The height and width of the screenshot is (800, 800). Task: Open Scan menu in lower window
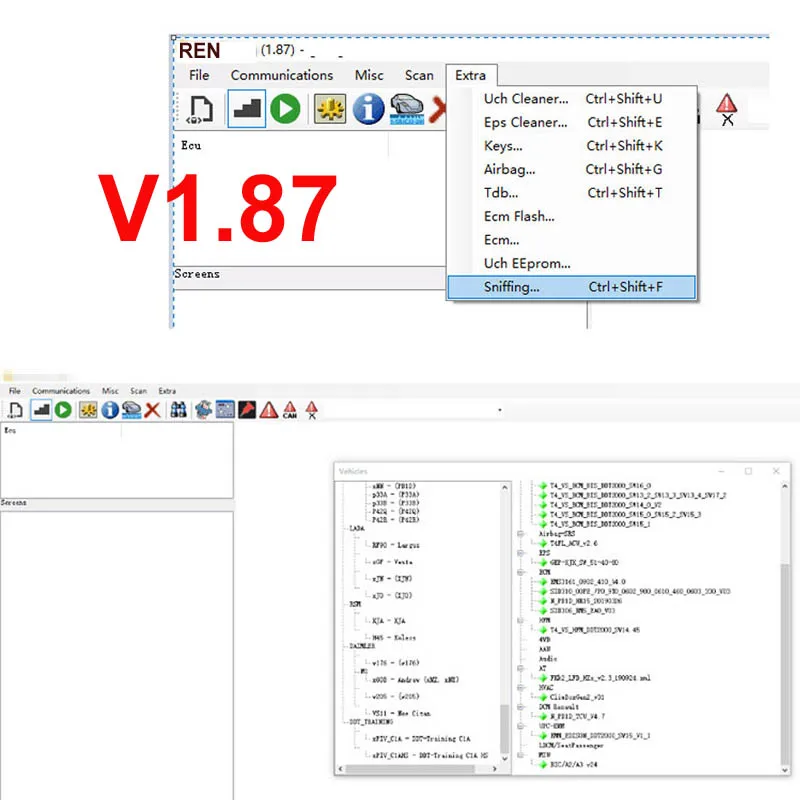coord(138,391)
